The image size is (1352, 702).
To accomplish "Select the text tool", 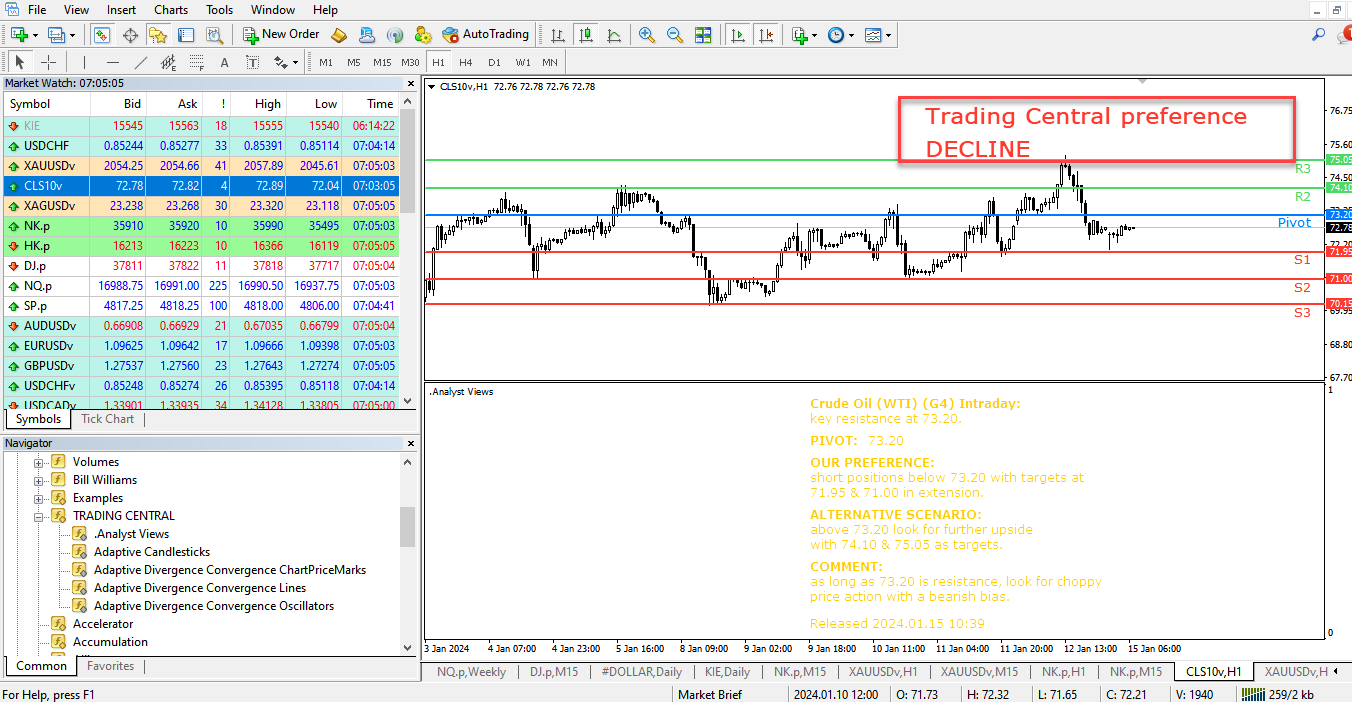I will pos(224,62).
